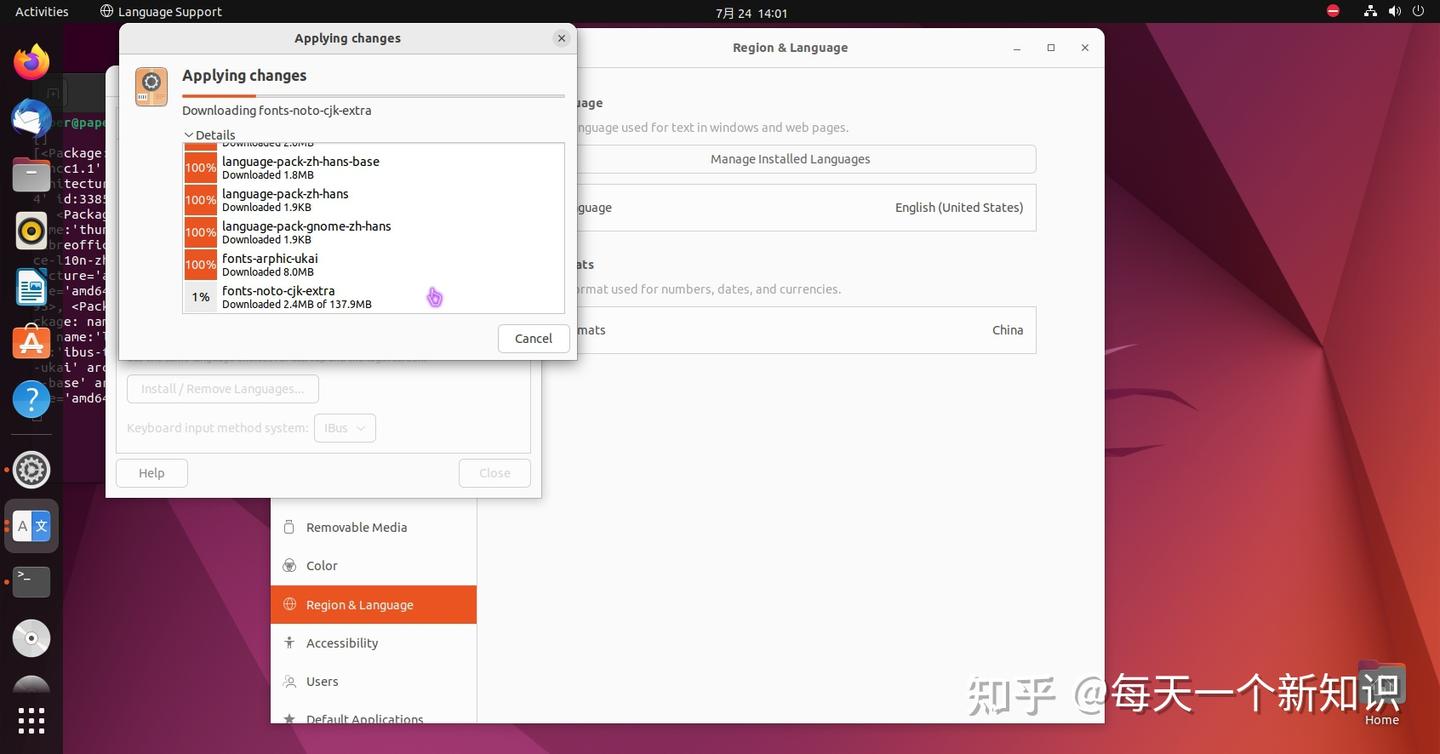
Task: Open Ubuntu Software from the dock
Action: pos(30,342)
